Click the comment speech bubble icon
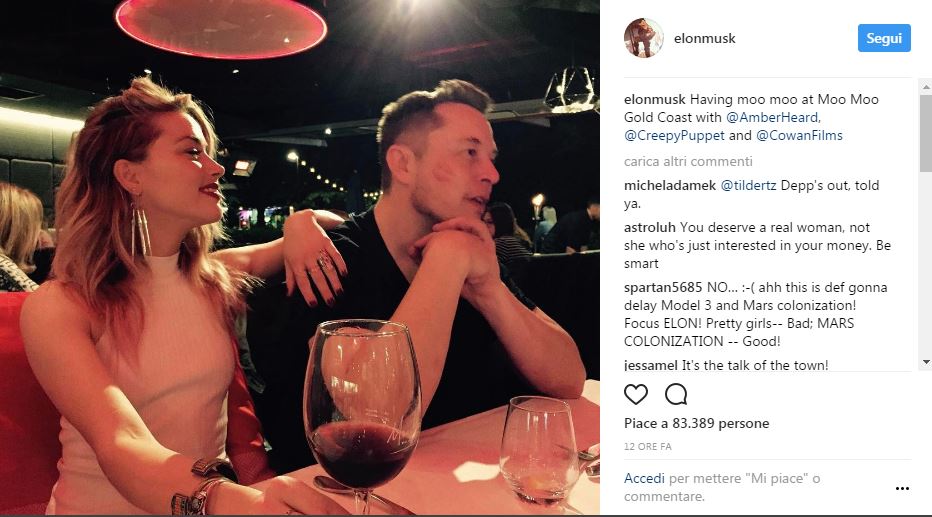 pos(676,394)
